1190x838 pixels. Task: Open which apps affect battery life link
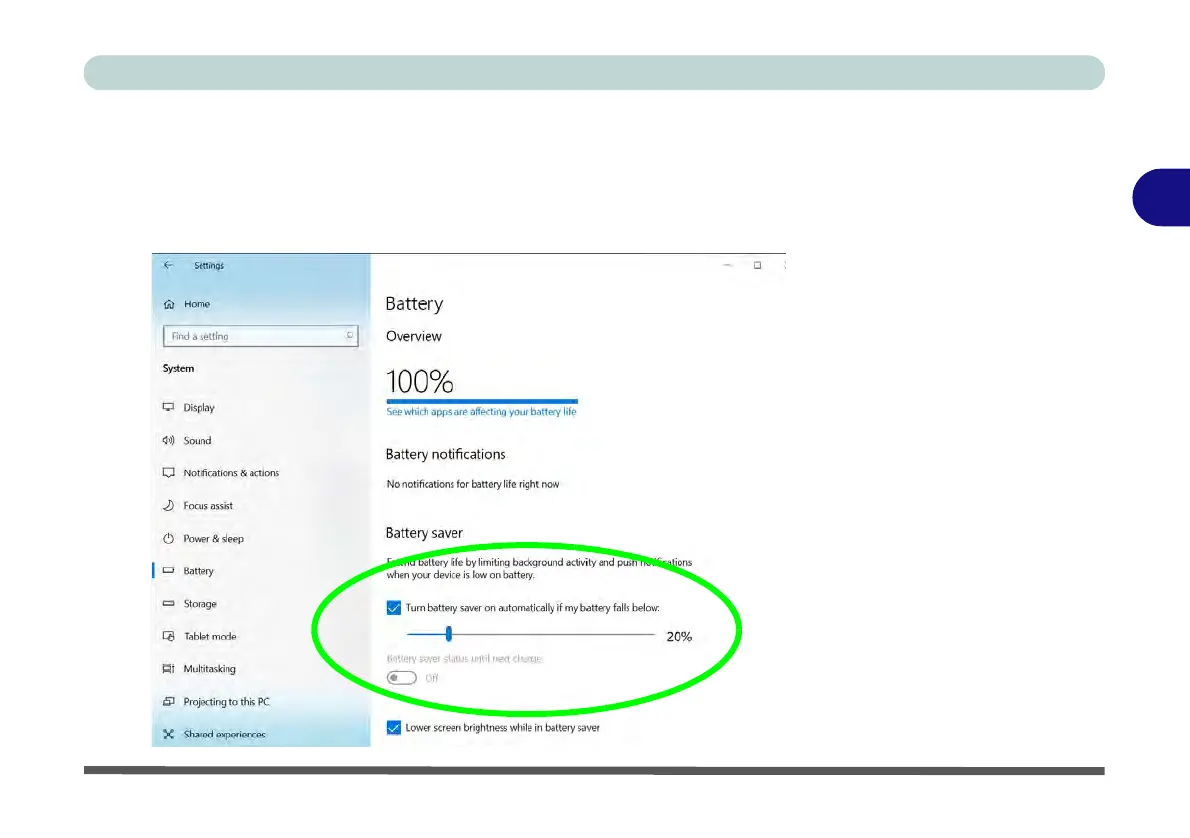481,412
